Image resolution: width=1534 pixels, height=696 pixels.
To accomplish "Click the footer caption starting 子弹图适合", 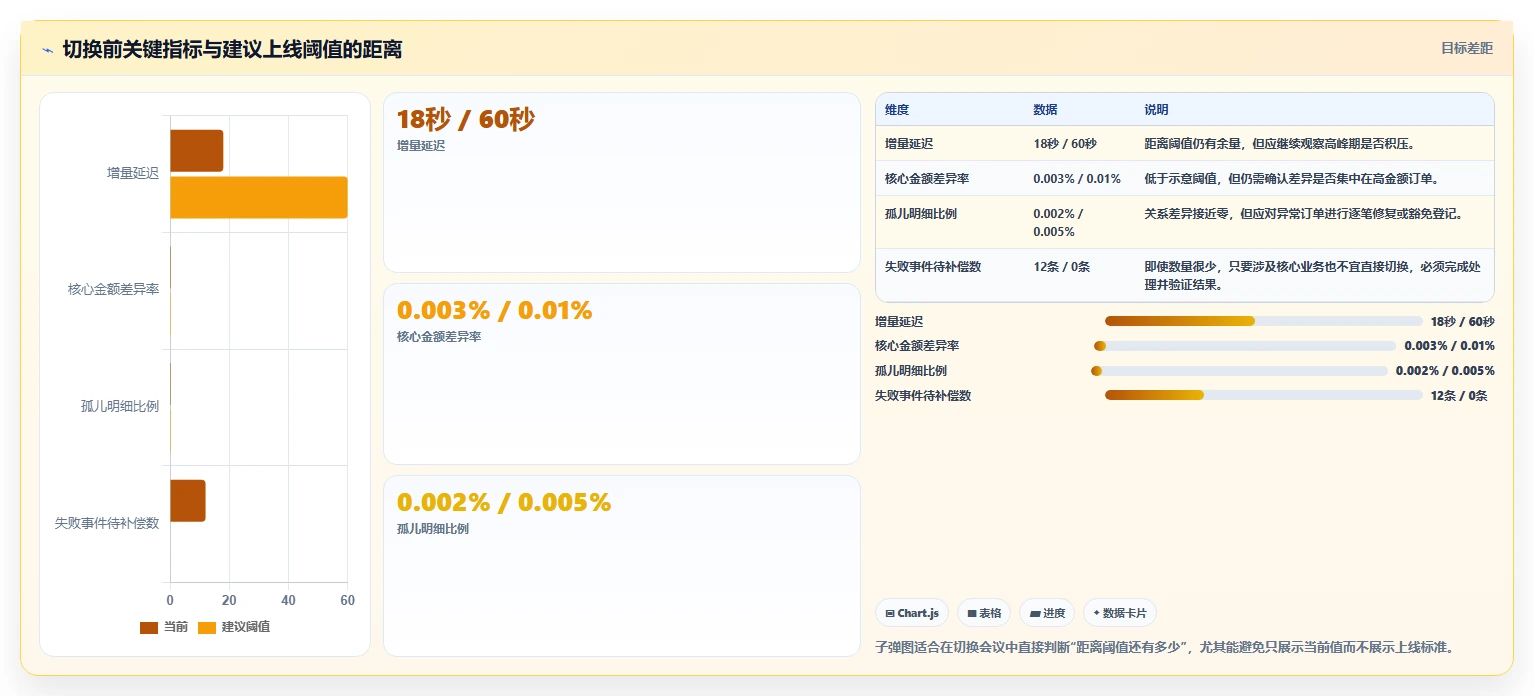I will [x=1164, y=647].
